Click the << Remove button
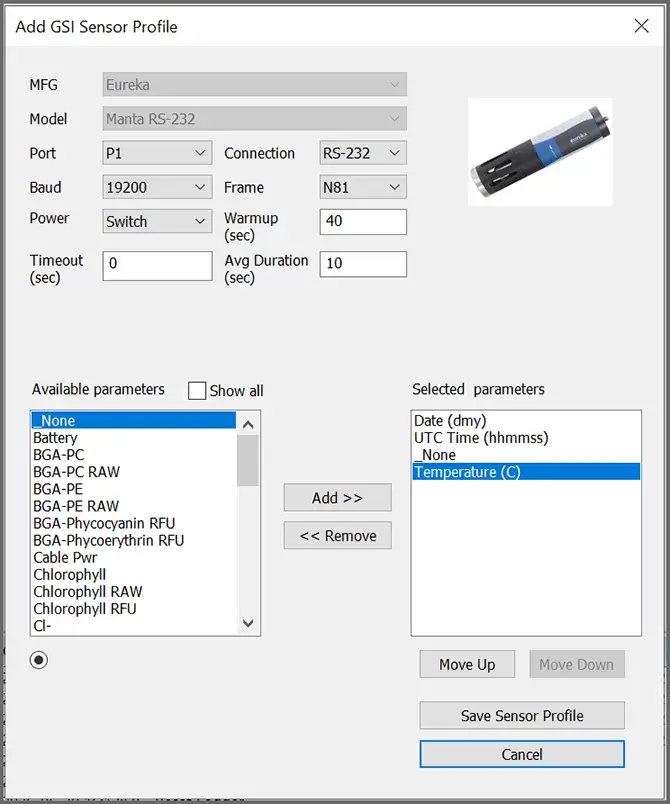The image size is (670, 804). [338, 535]
